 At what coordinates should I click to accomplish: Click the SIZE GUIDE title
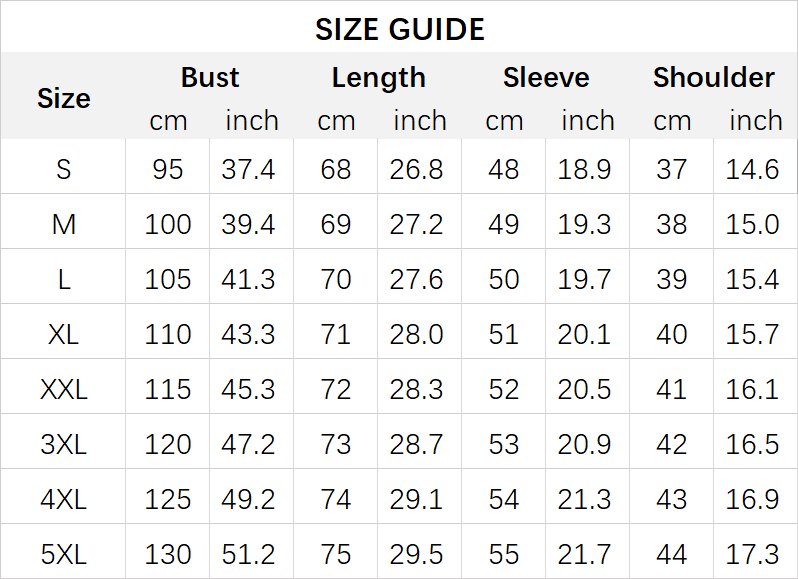coord(399,29)
